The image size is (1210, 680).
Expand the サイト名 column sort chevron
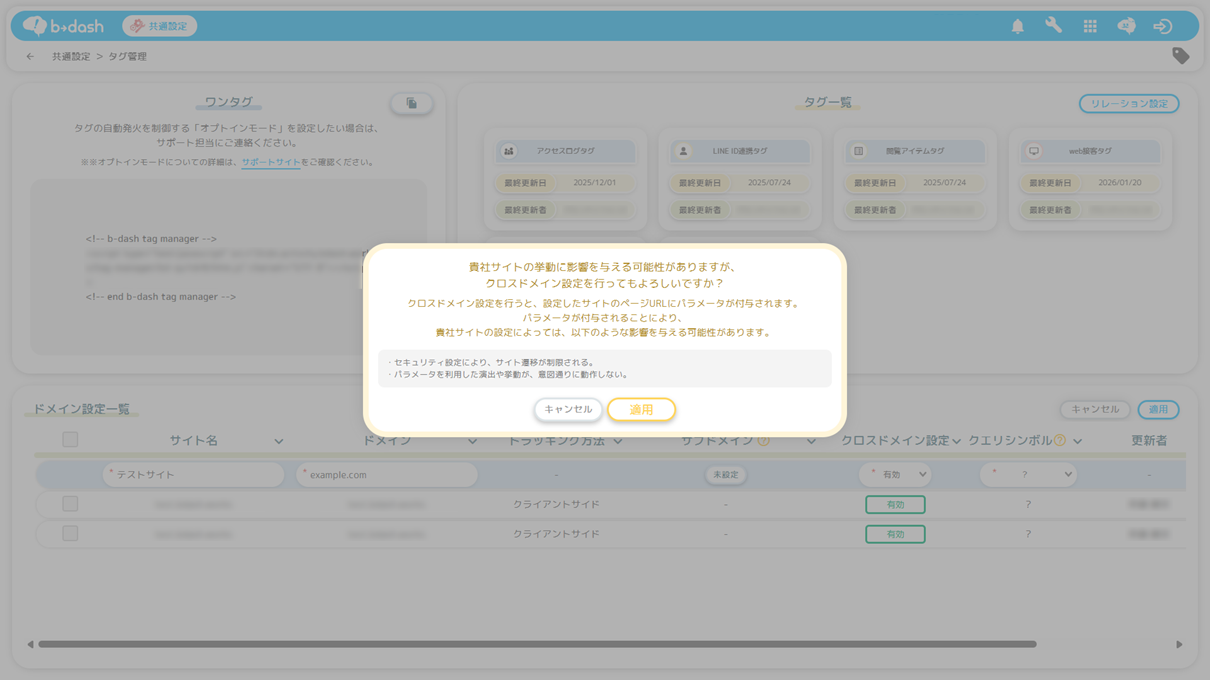[279, 441]
